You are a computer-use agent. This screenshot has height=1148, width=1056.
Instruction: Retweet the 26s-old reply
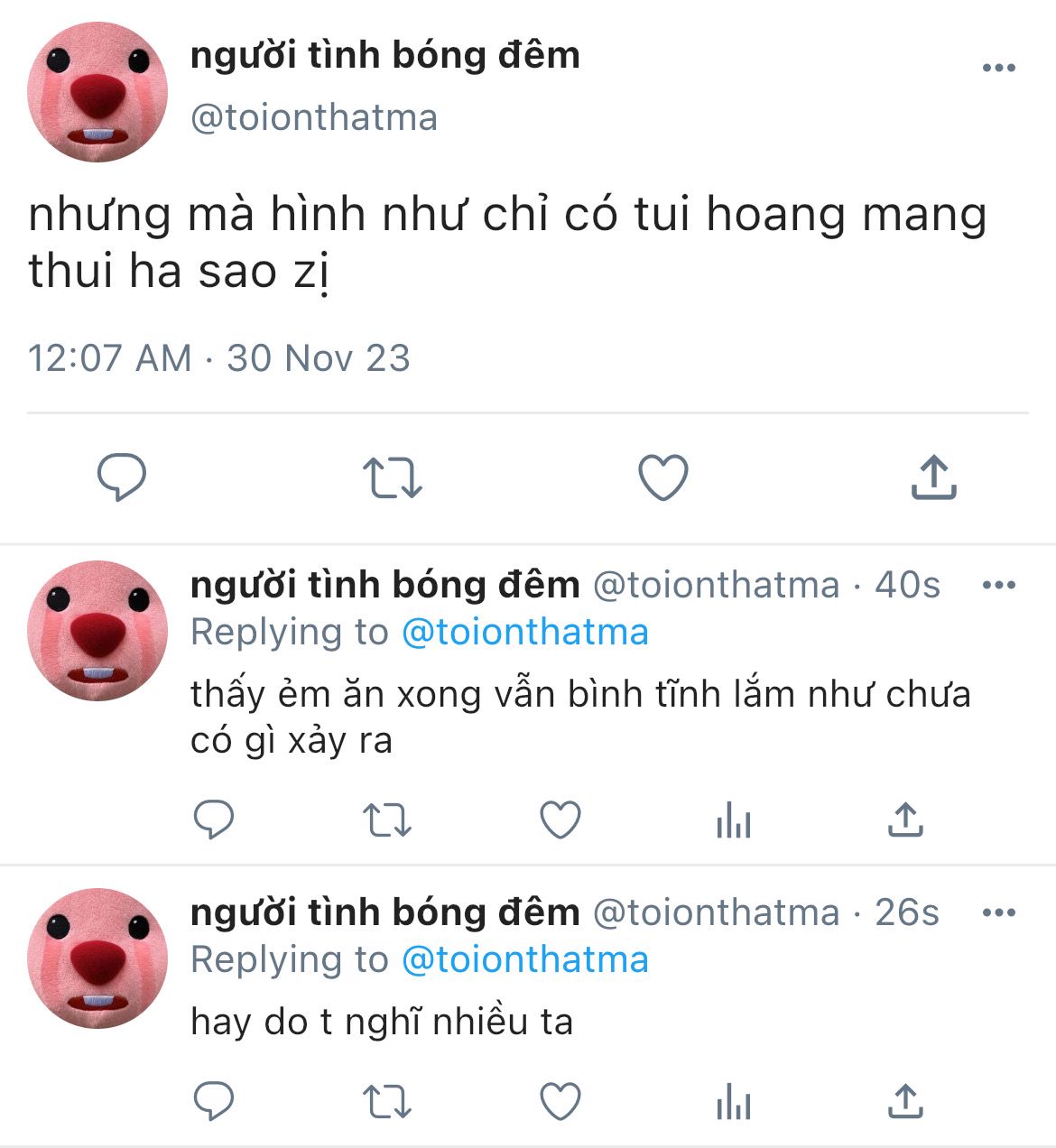(387, 1102)
